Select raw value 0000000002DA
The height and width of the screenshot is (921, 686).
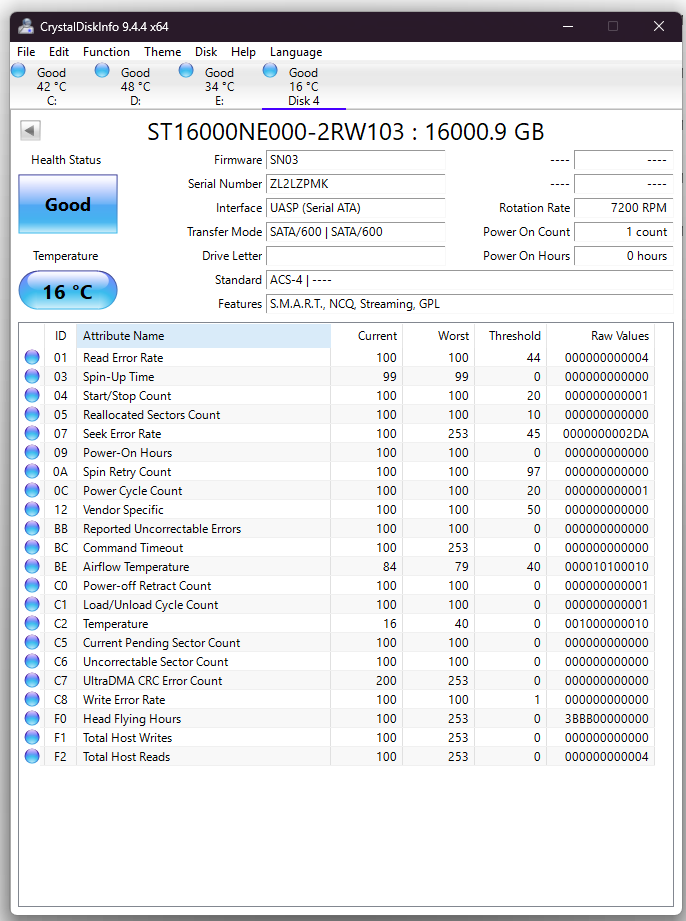click(x=606, y=433)
